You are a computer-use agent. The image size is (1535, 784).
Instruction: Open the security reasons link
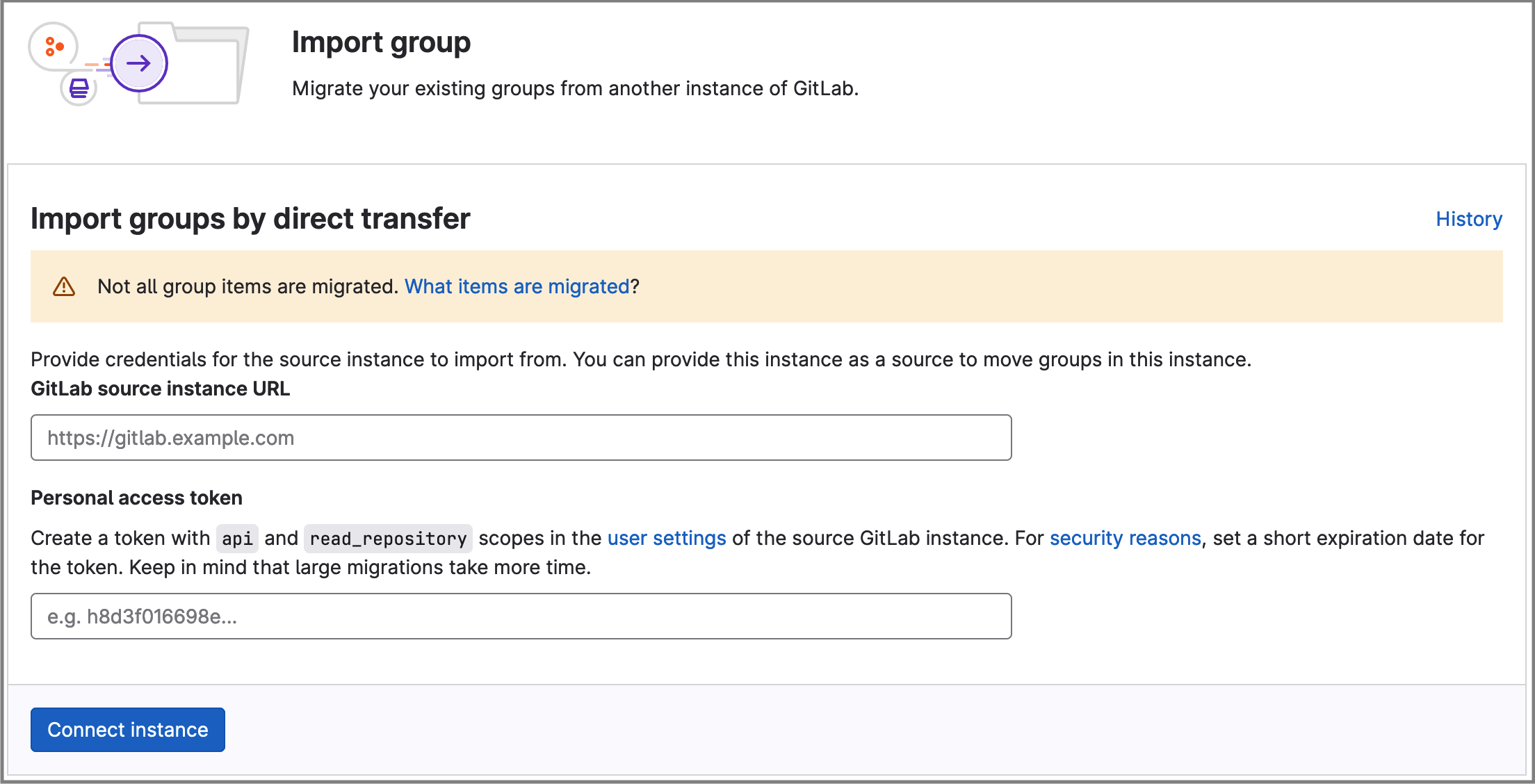point(1126,538)
